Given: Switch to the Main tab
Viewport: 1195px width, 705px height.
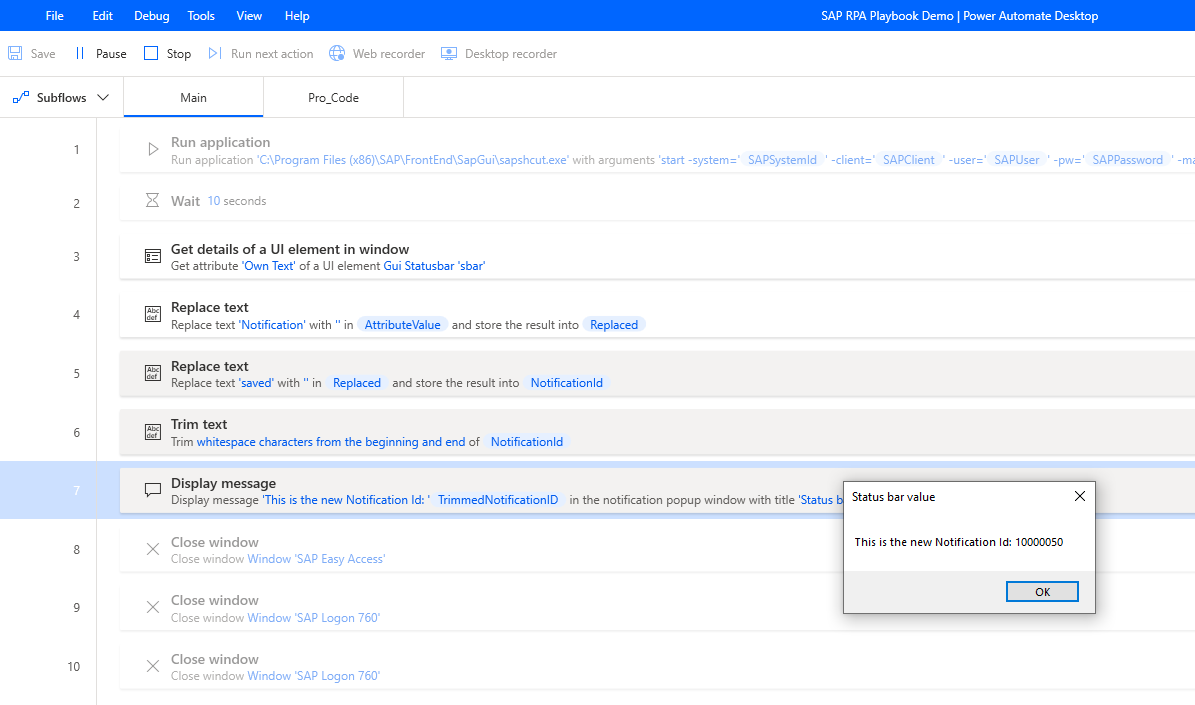Looking at the screenshot, I should (x=194, y=98).
